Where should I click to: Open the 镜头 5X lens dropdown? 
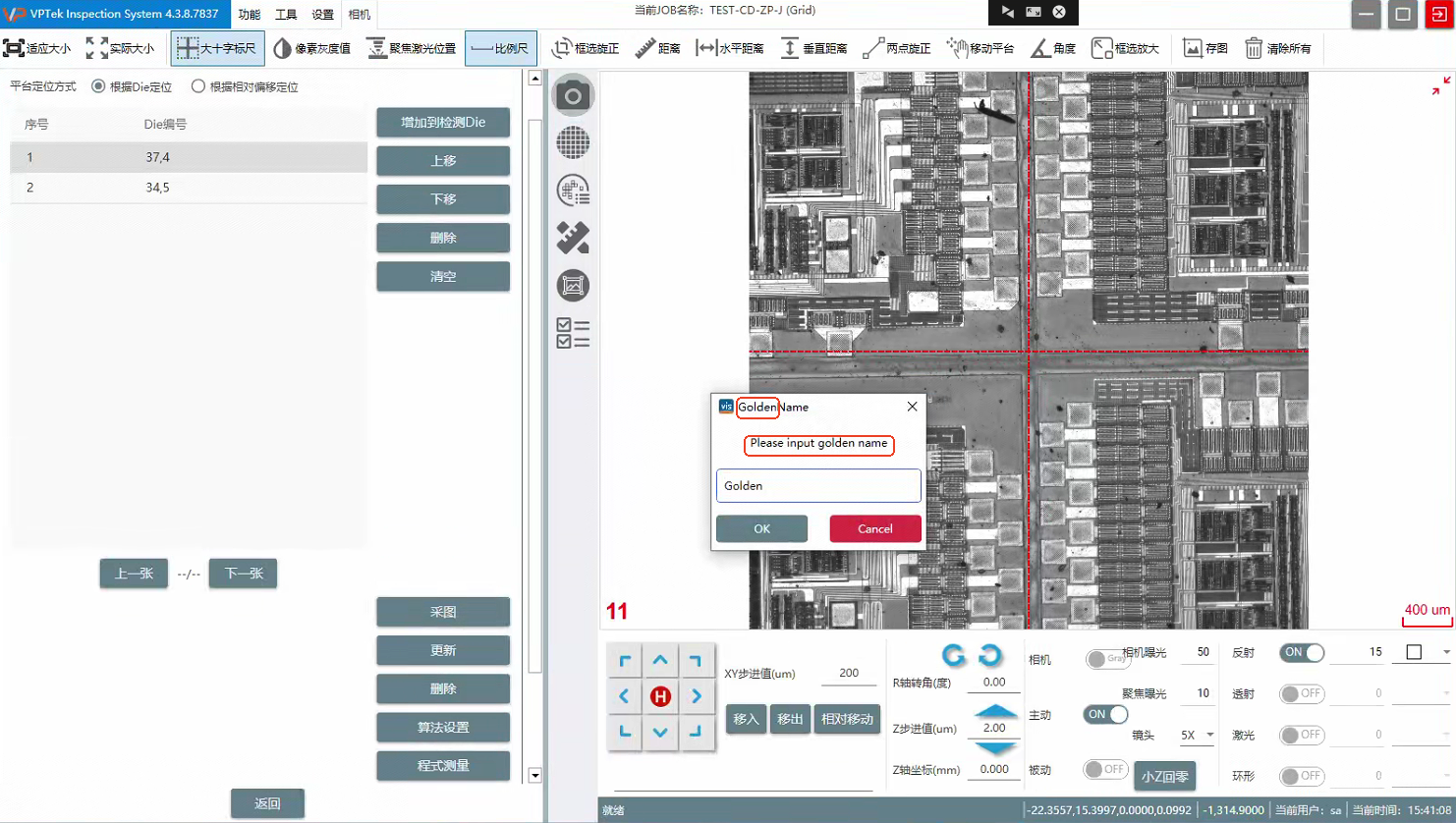(1198, 735)
